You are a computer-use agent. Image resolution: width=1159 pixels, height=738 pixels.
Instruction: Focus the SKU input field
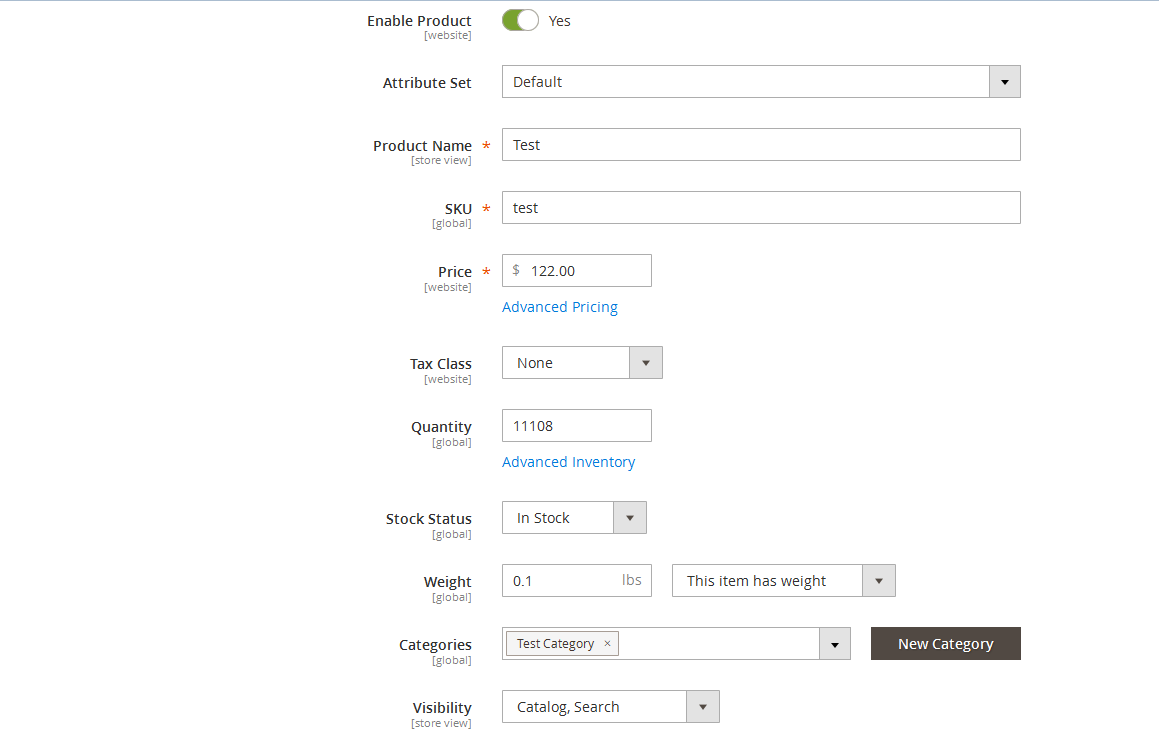point(760,208)
